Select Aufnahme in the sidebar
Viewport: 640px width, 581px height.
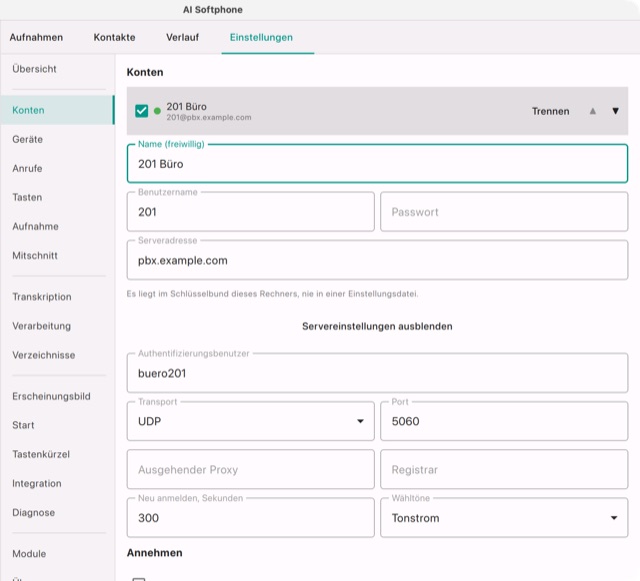coord(57,226)
